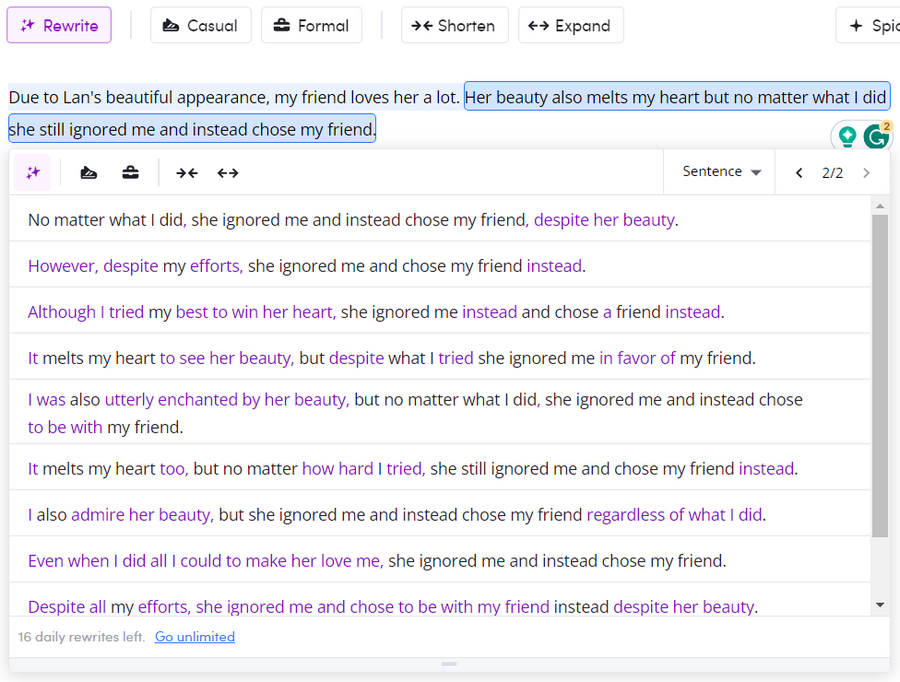This screenshot has width=900, height=682.
Task: Go to the previous rewrite page with the left chevron
Action: coord(799,173)
